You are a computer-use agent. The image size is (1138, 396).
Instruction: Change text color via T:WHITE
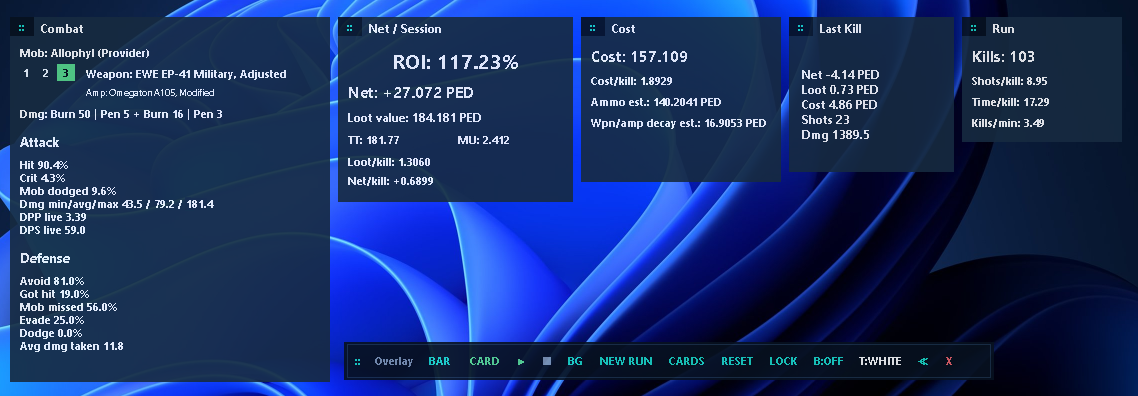[x=880, y=361]
